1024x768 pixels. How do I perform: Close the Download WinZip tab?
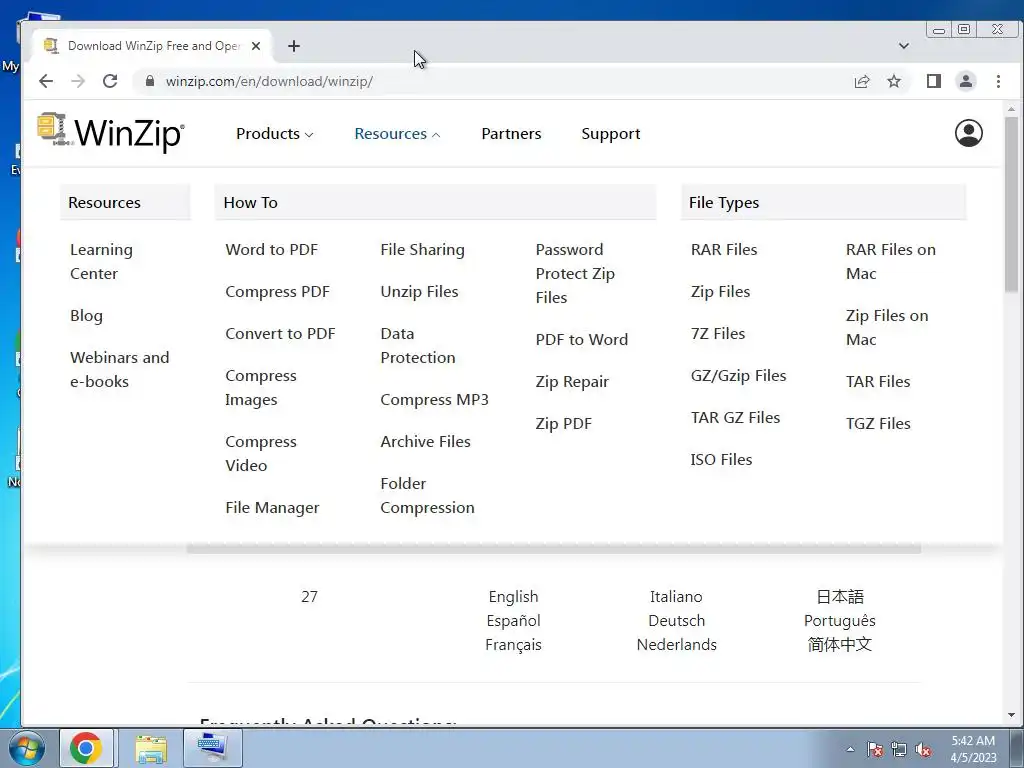(256, 46)
